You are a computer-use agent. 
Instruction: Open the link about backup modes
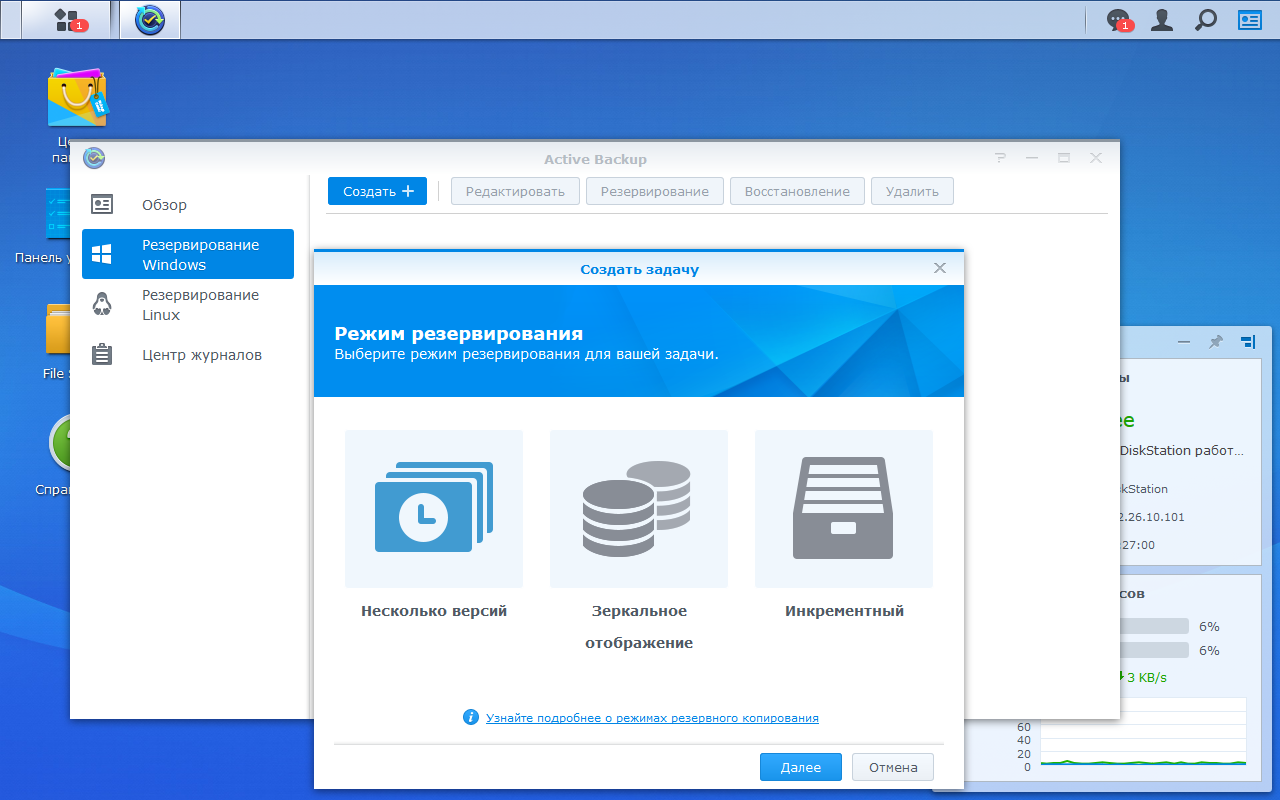coord(652,718)
